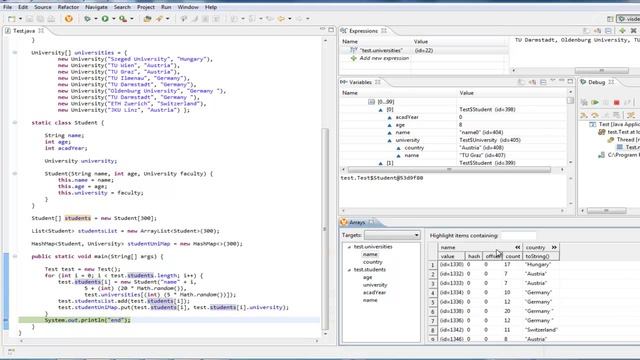Click the Open Perspective icon at top right
The image size is (640, 360).
tap(610, 19)
